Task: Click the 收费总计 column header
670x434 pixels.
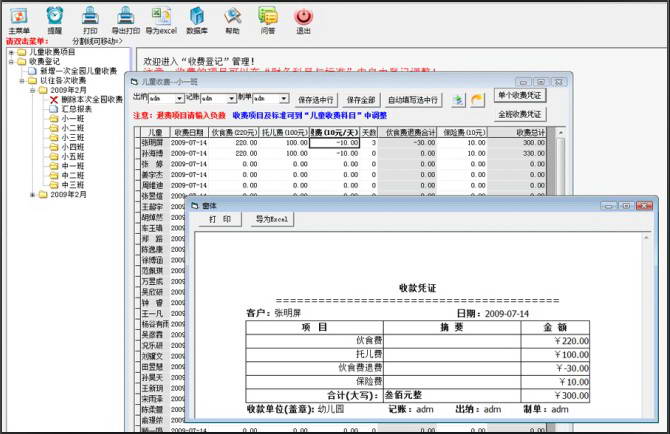Action: coord(516,132)
